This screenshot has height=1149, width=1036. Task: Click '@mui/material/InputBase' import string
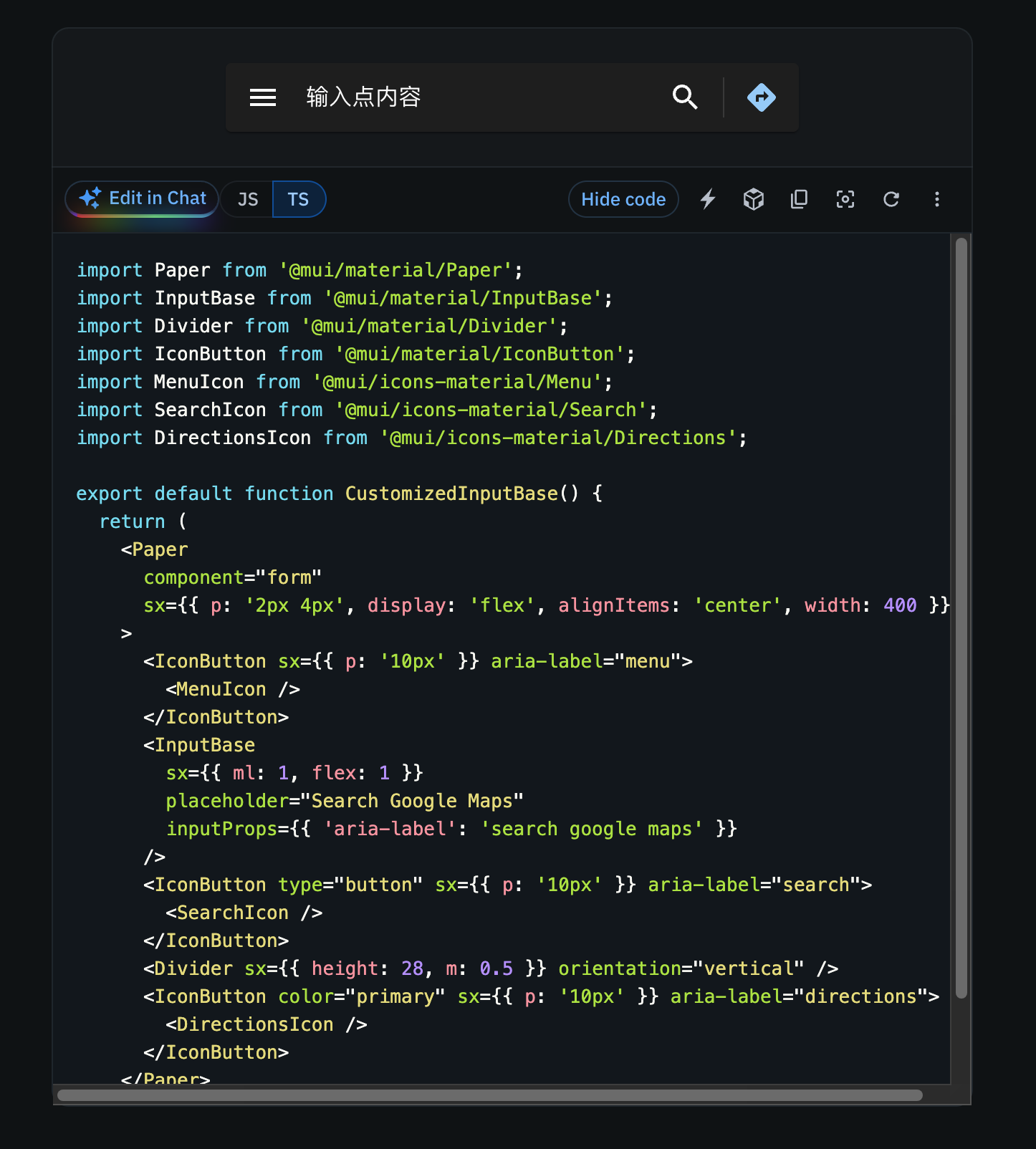pyautogui.click(x=463, y=298)
